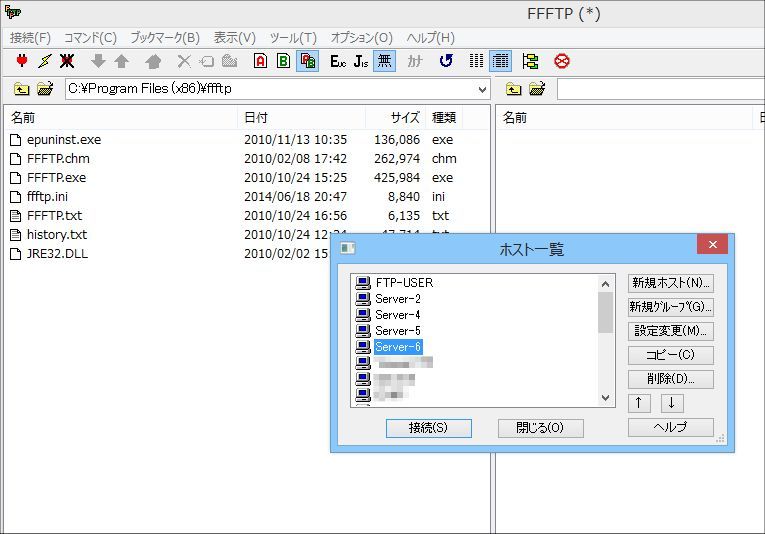Expand the local path dropdown

[x=482, y=89]
